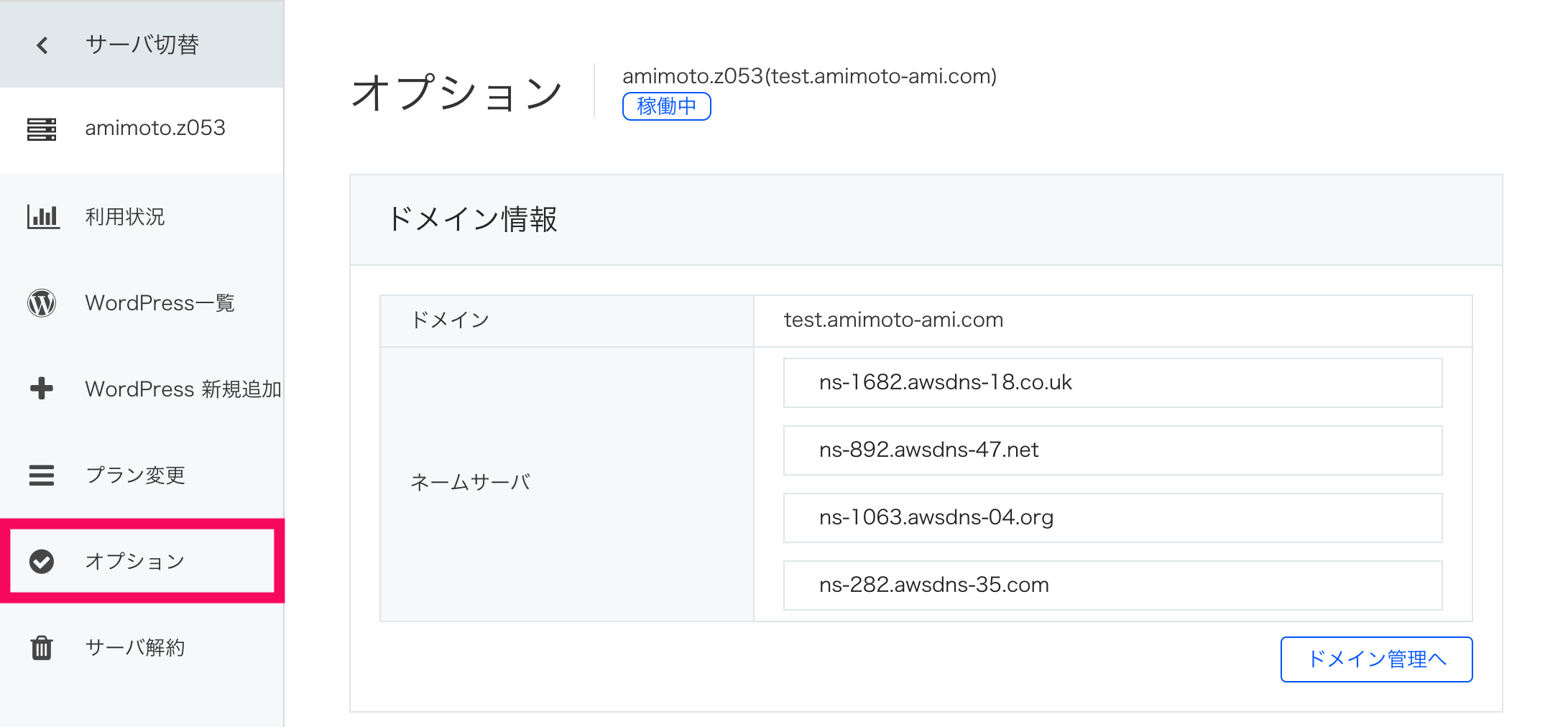
Task: Click the bar chart icon for 利用状況
Action: click(x=43, y=216)
